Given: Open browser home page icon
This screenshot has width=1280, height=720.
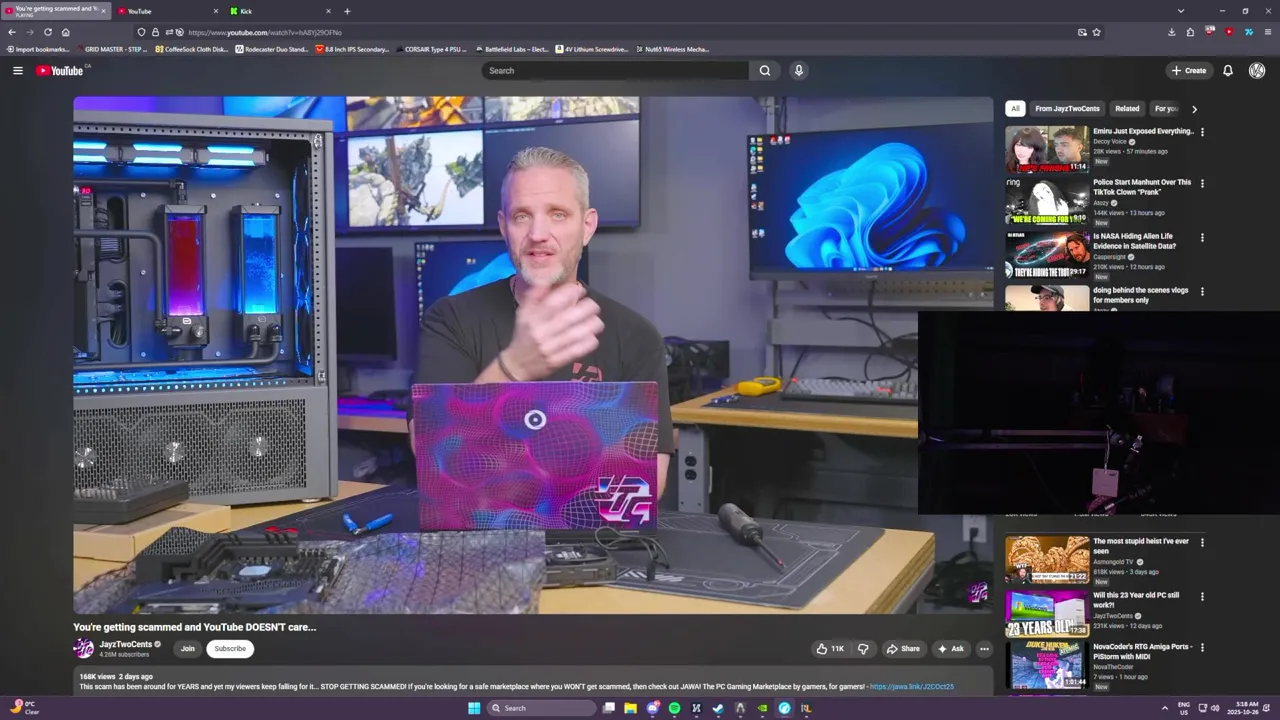Looking at the screenshot, I should (x=66, y=32).
